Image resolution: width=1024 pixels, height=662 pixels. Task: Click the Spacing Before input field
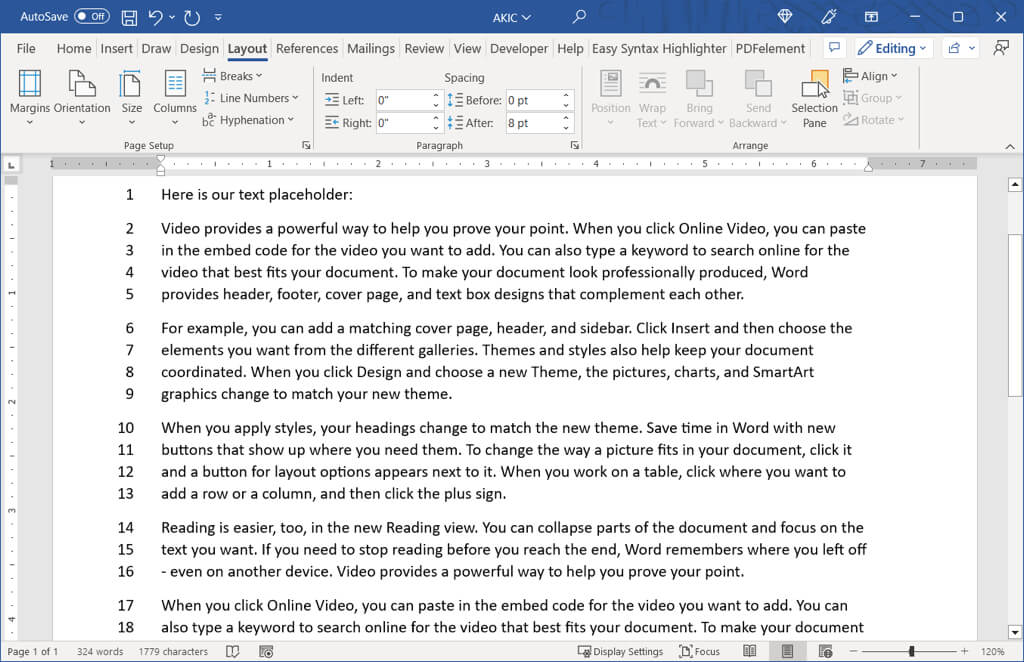click(532, 100)
